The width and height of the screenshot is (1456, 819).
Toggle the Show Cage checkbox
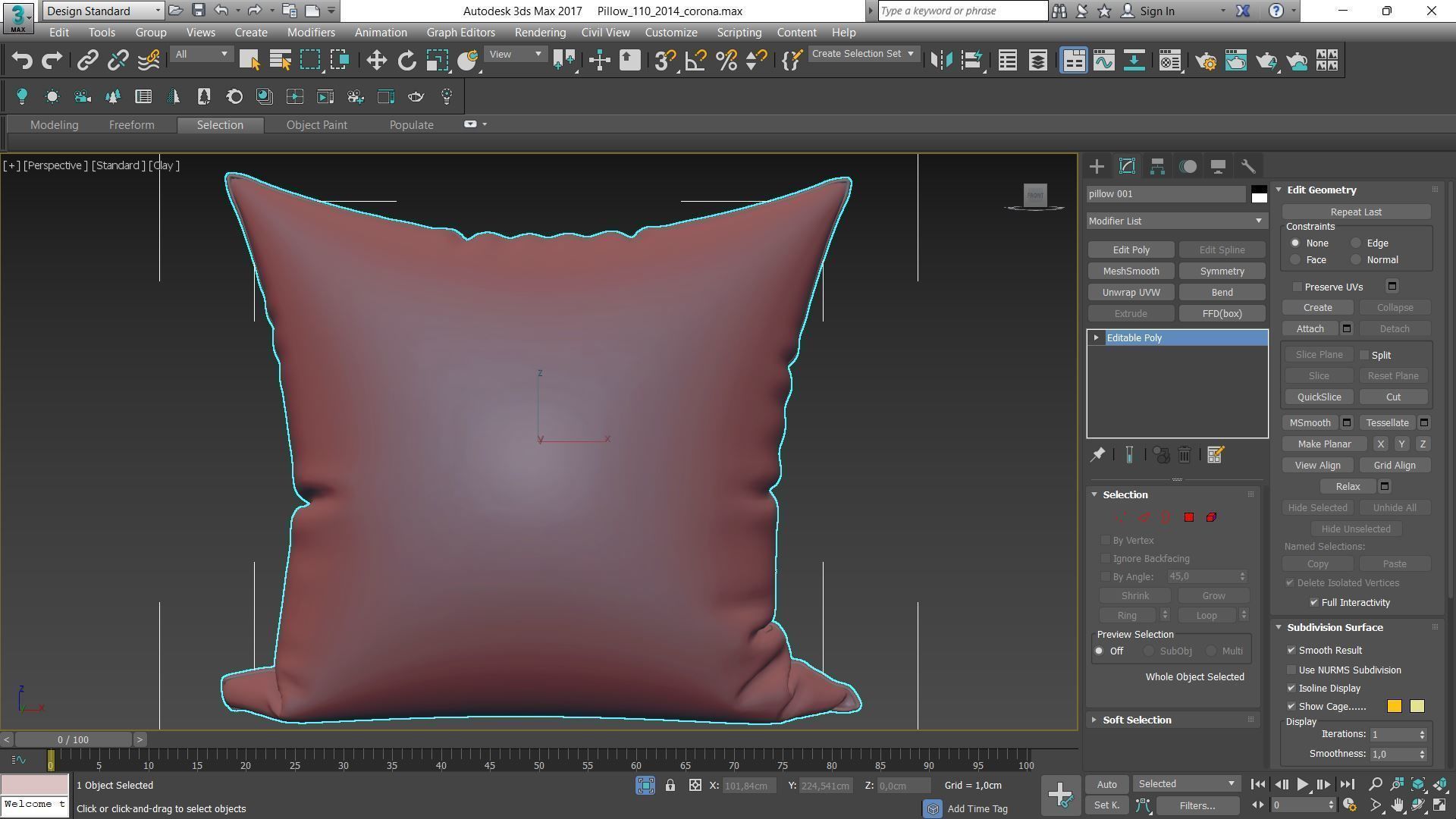coord(1291,707)
